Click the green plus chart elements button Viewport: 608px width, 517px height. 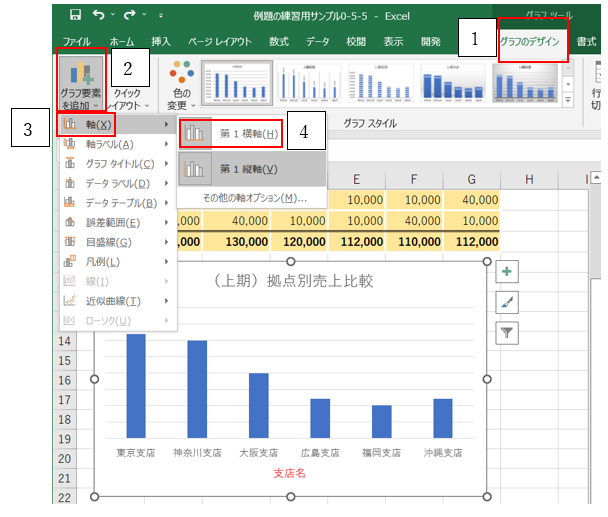point(507,271)
